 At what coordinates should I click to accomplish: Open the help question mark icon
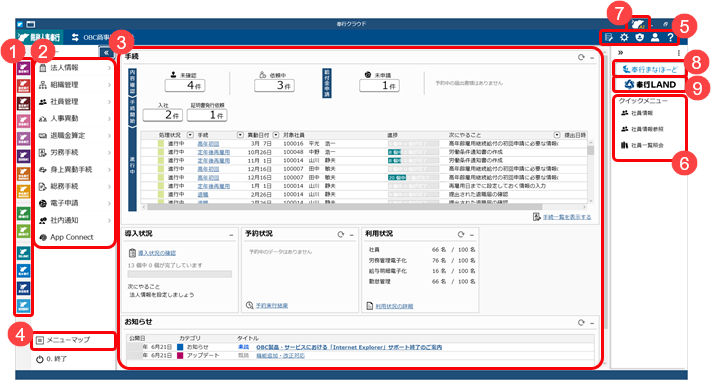[x=670, y=38]
